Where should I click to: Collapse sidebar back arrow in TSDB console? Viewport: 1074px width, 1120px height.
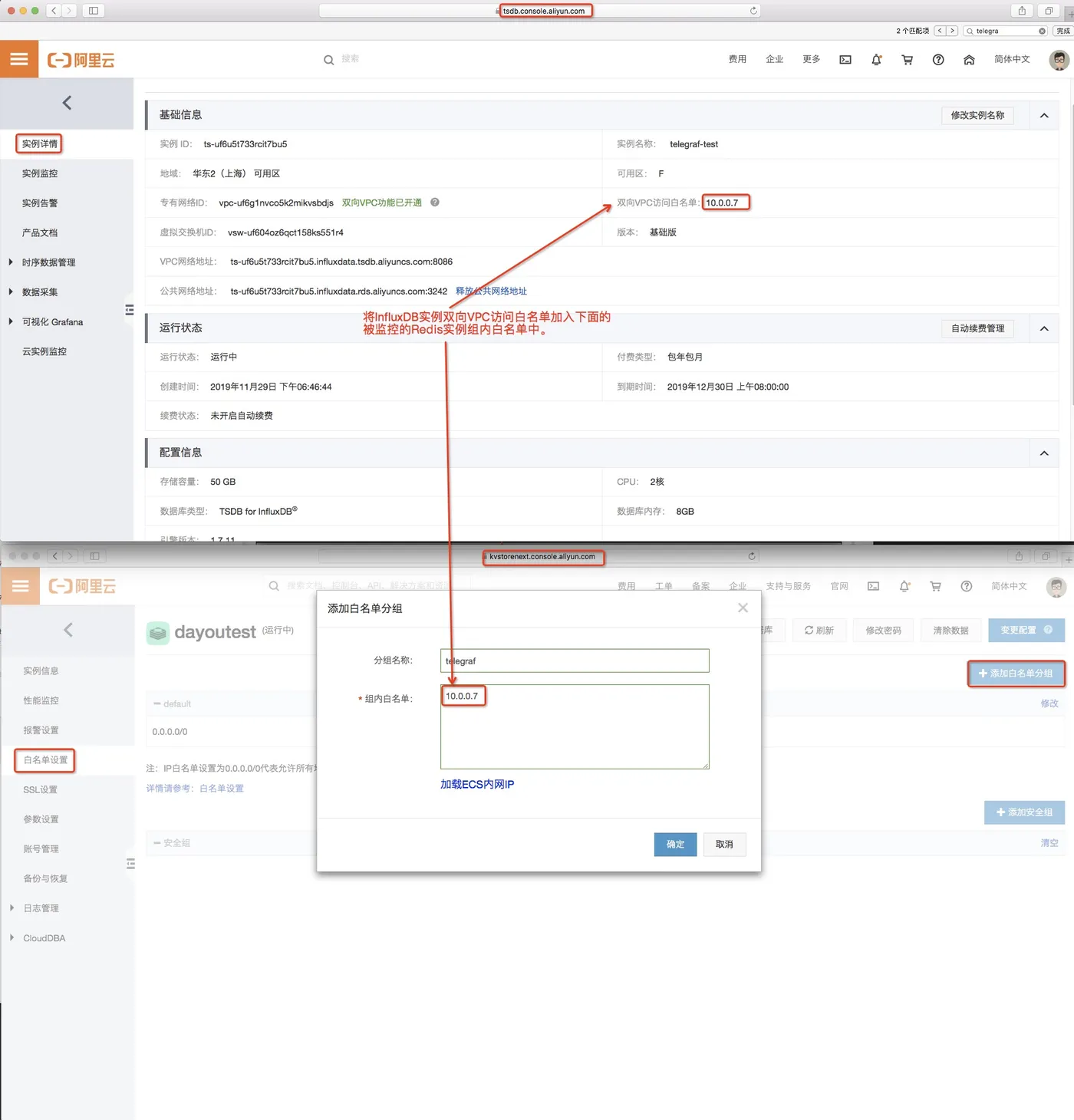(x=67, y=103)
